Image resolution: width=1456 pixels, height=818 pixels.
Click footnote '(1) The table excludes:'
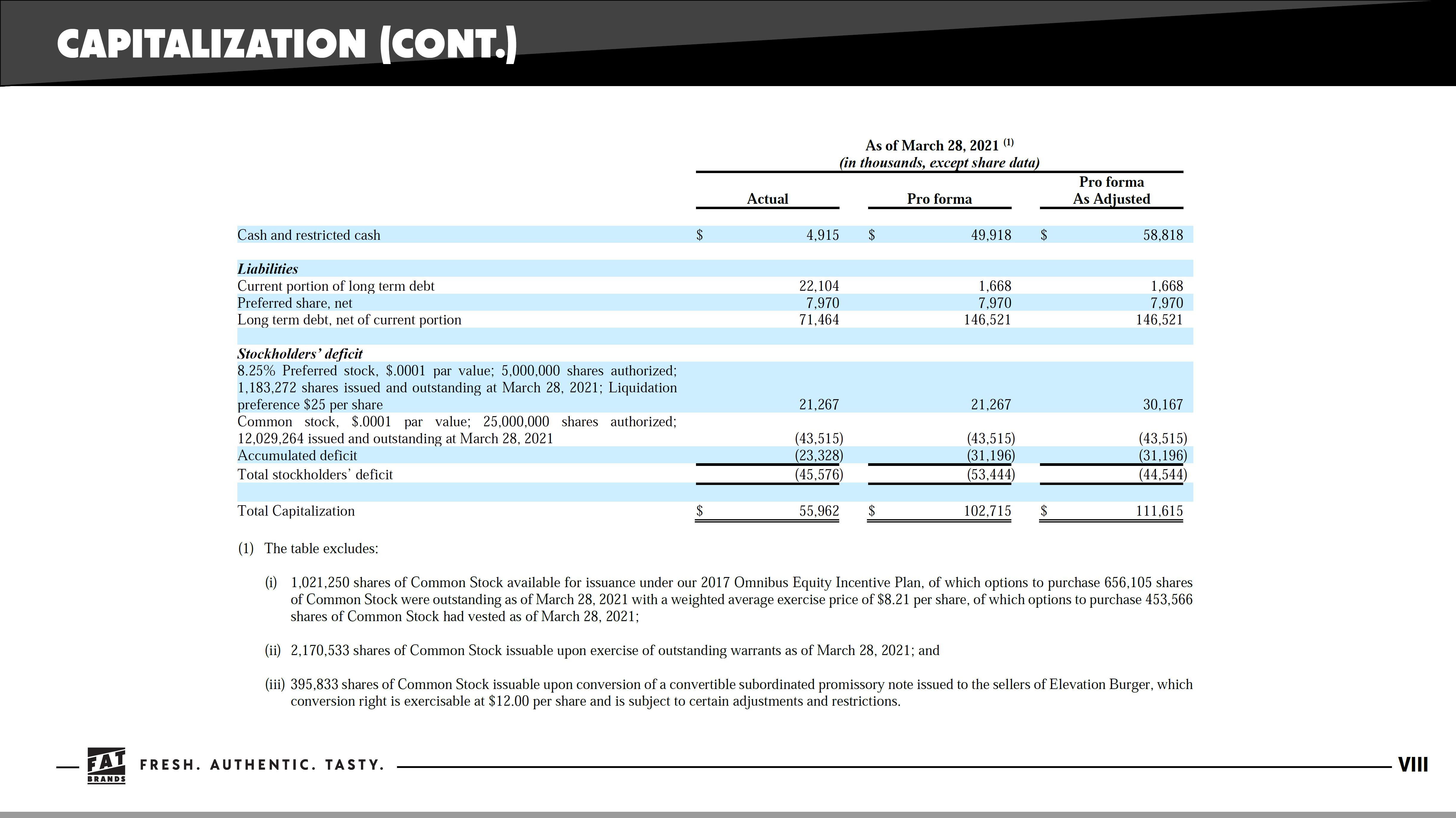click(x=308, y=549)
